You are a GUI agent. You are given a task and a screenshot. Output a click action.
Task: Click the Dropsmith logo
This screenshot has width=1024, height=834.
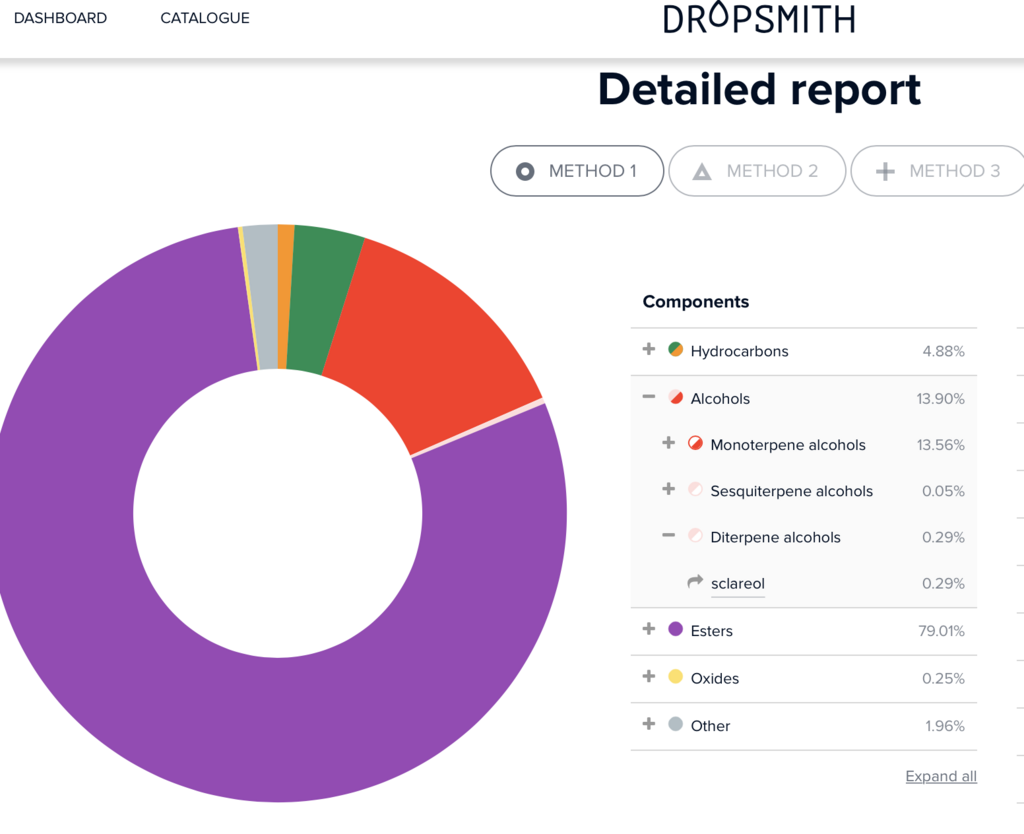coord(759,18)
